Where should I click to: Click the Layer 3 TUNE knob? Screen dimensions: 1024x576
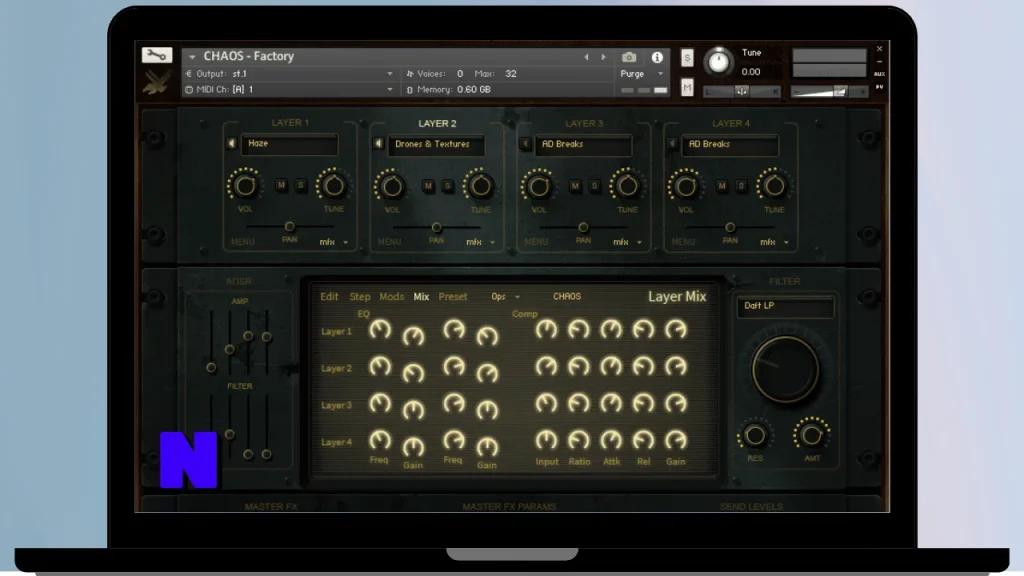point(628,187)
